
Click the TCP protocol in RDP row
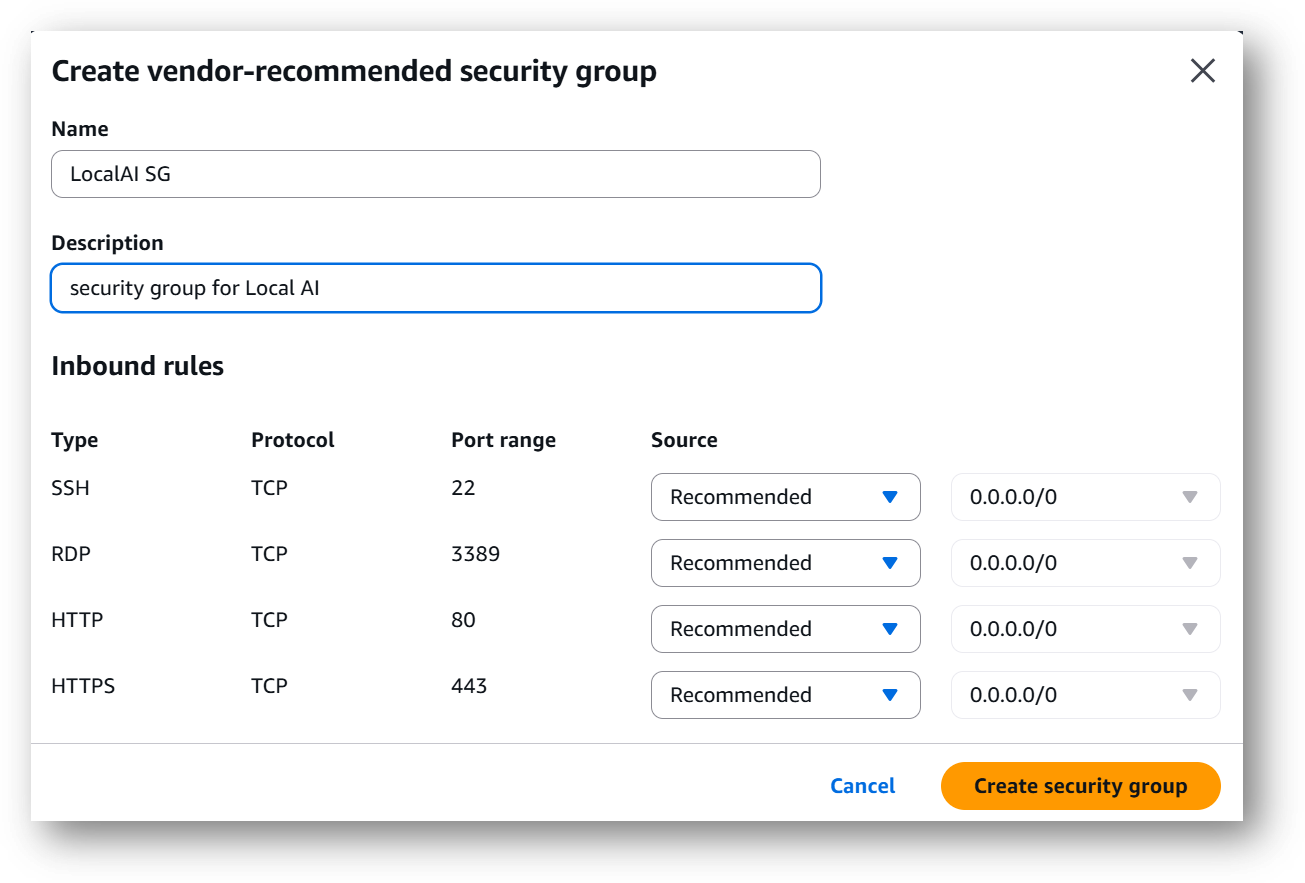(x=269, y=554)
